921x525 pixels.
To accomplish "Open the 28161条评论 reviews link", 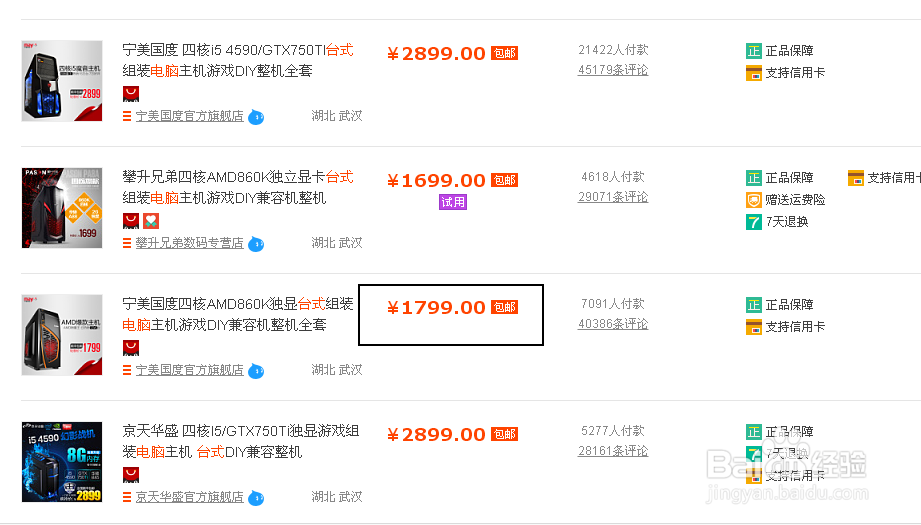I will [613, 451].
